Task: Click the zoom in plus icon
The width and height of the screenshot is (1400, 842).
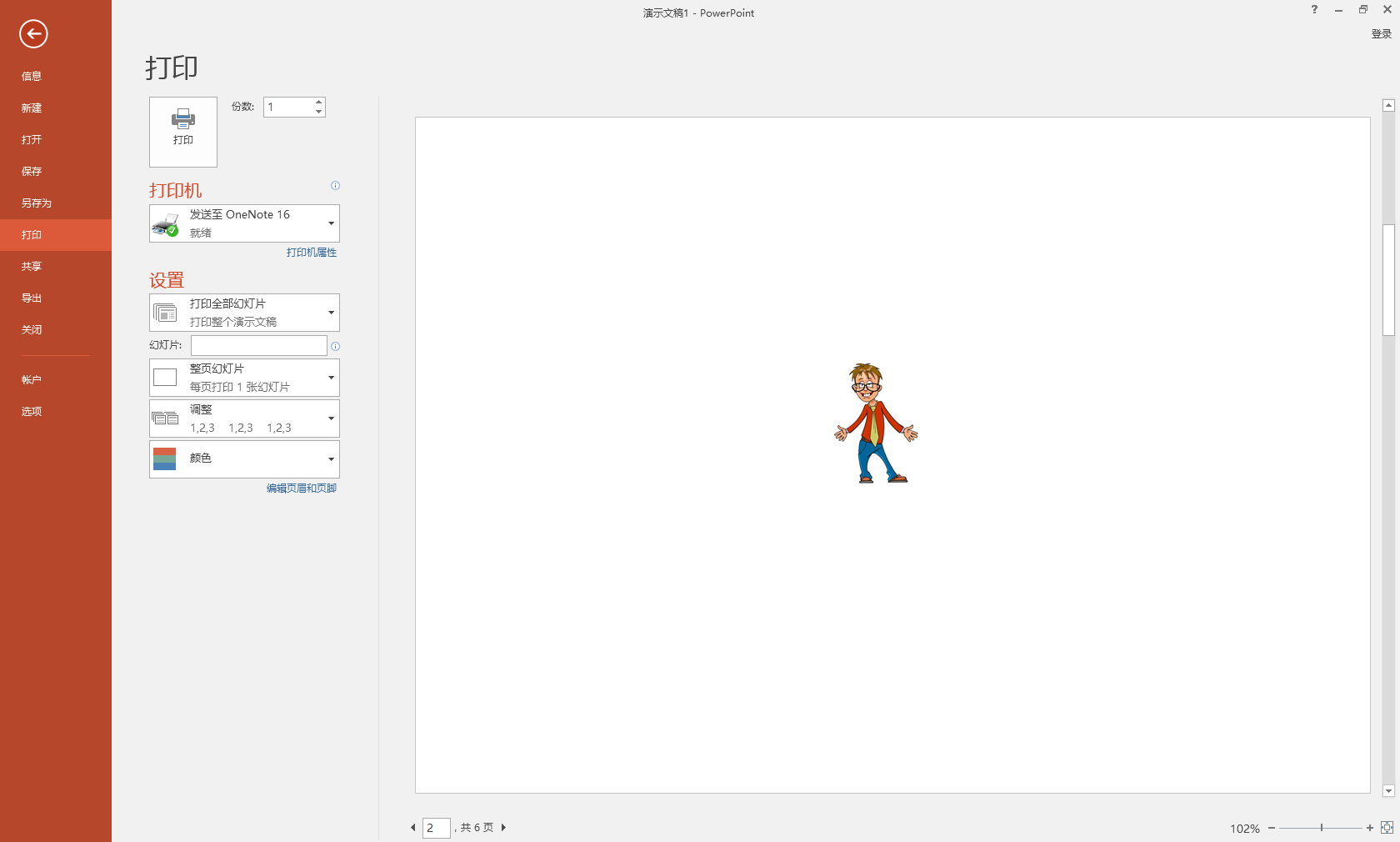Action: [x=1369, y=828]
